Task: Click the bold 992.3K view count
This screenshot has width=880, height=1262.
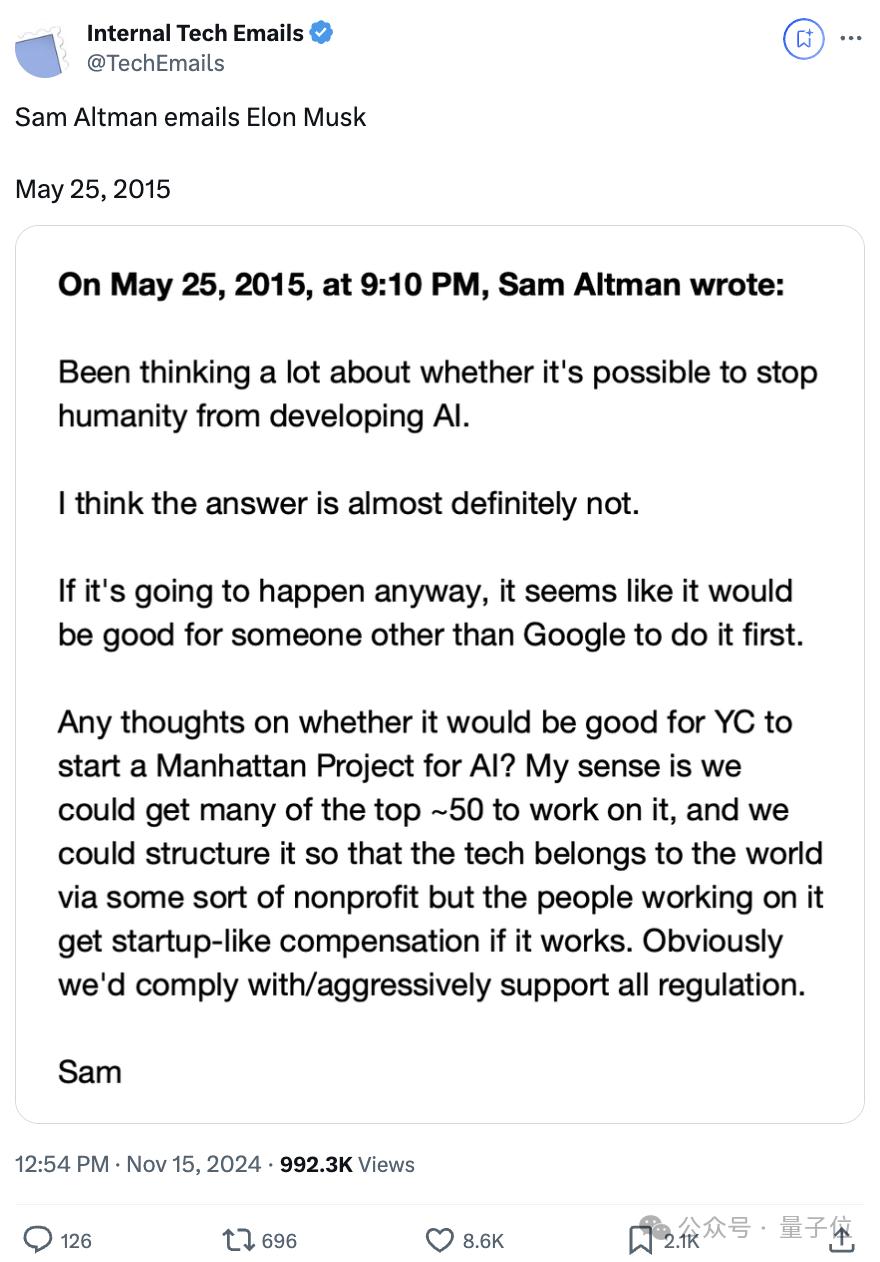Action: (x=313, y=1164)
